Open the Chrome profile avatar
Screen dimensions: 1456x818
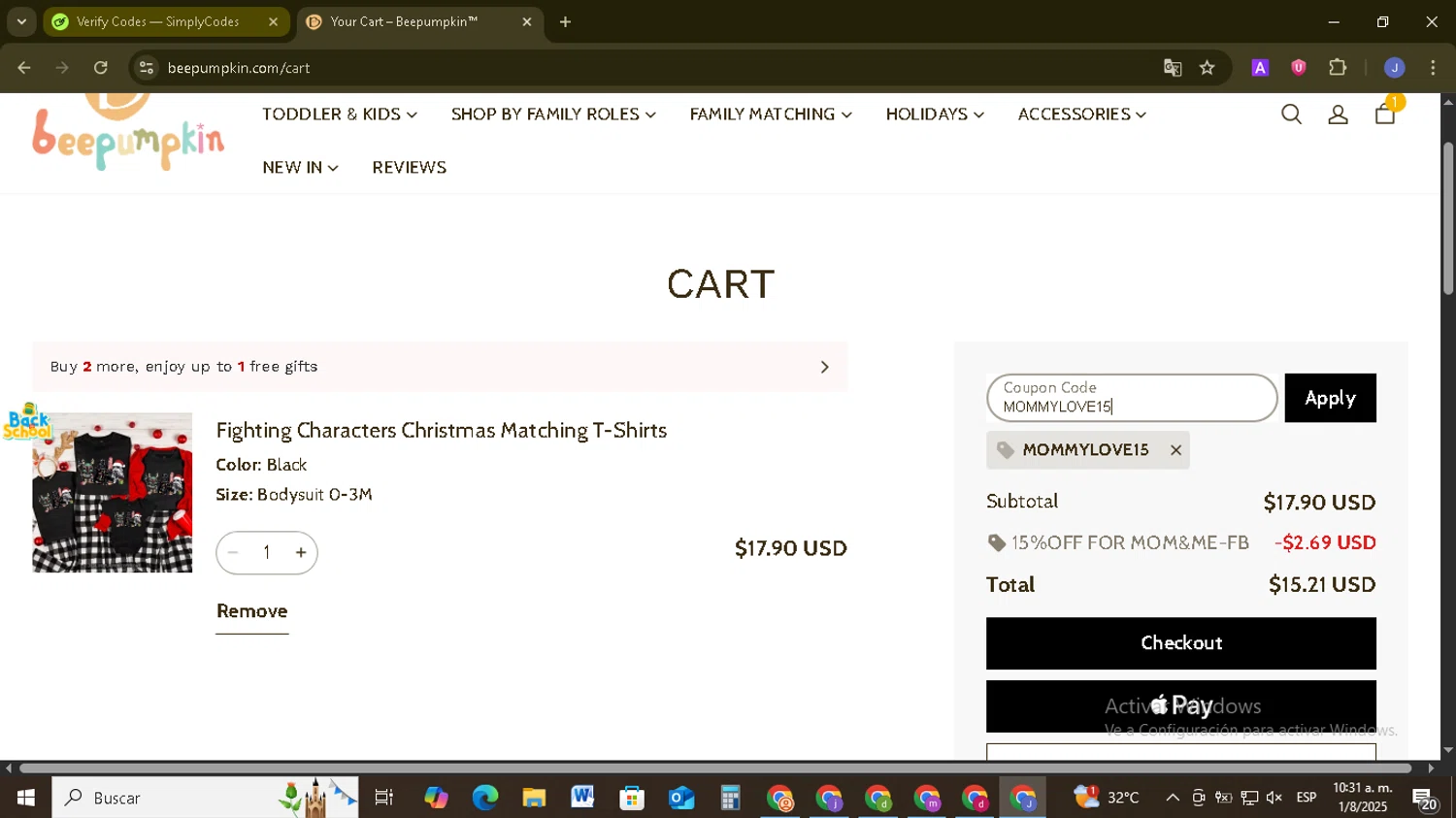click(x=1394, y=68)
